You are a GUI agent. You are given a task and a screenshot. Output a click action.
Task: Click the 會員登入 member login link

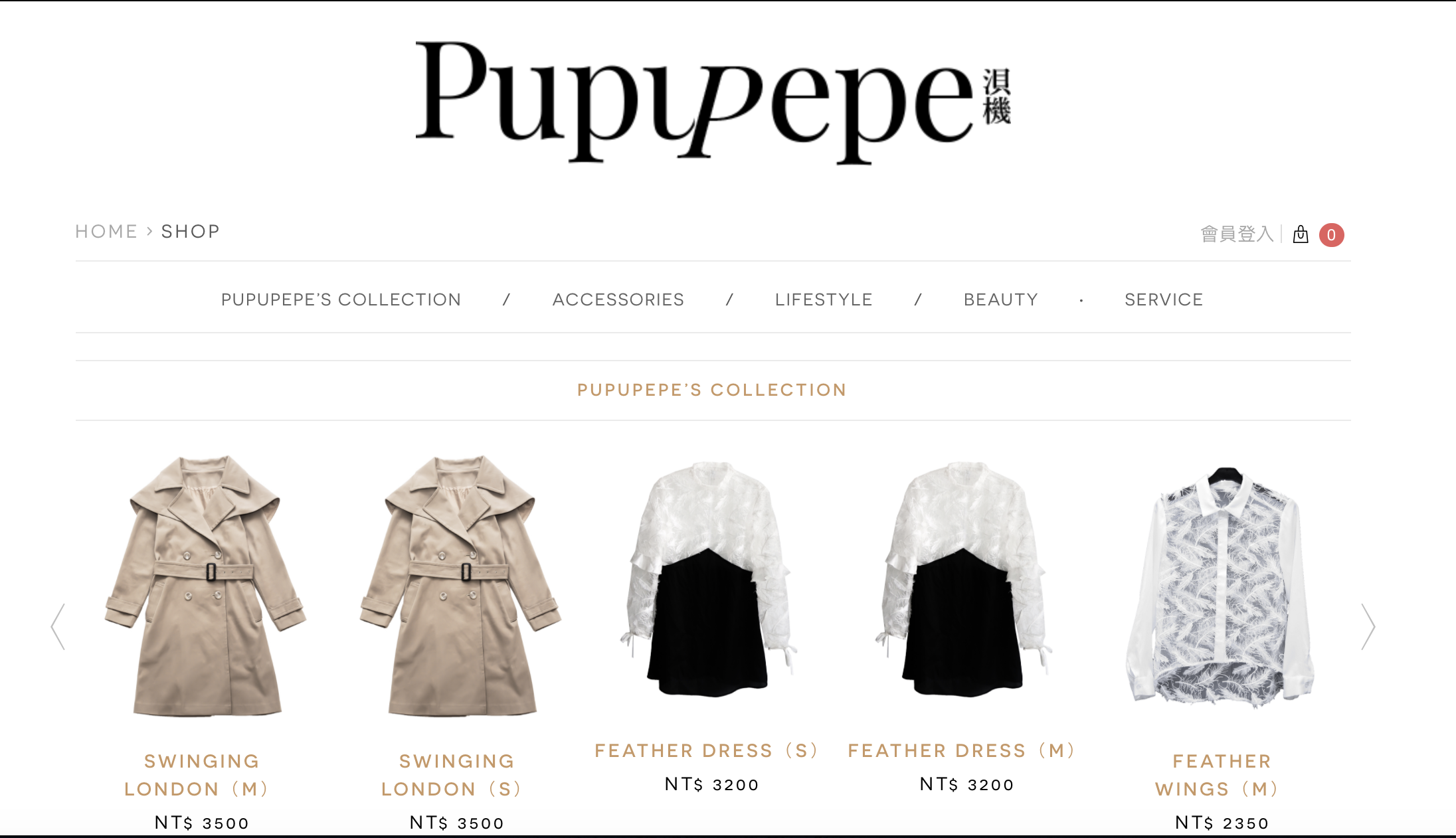click(1237, 234)
